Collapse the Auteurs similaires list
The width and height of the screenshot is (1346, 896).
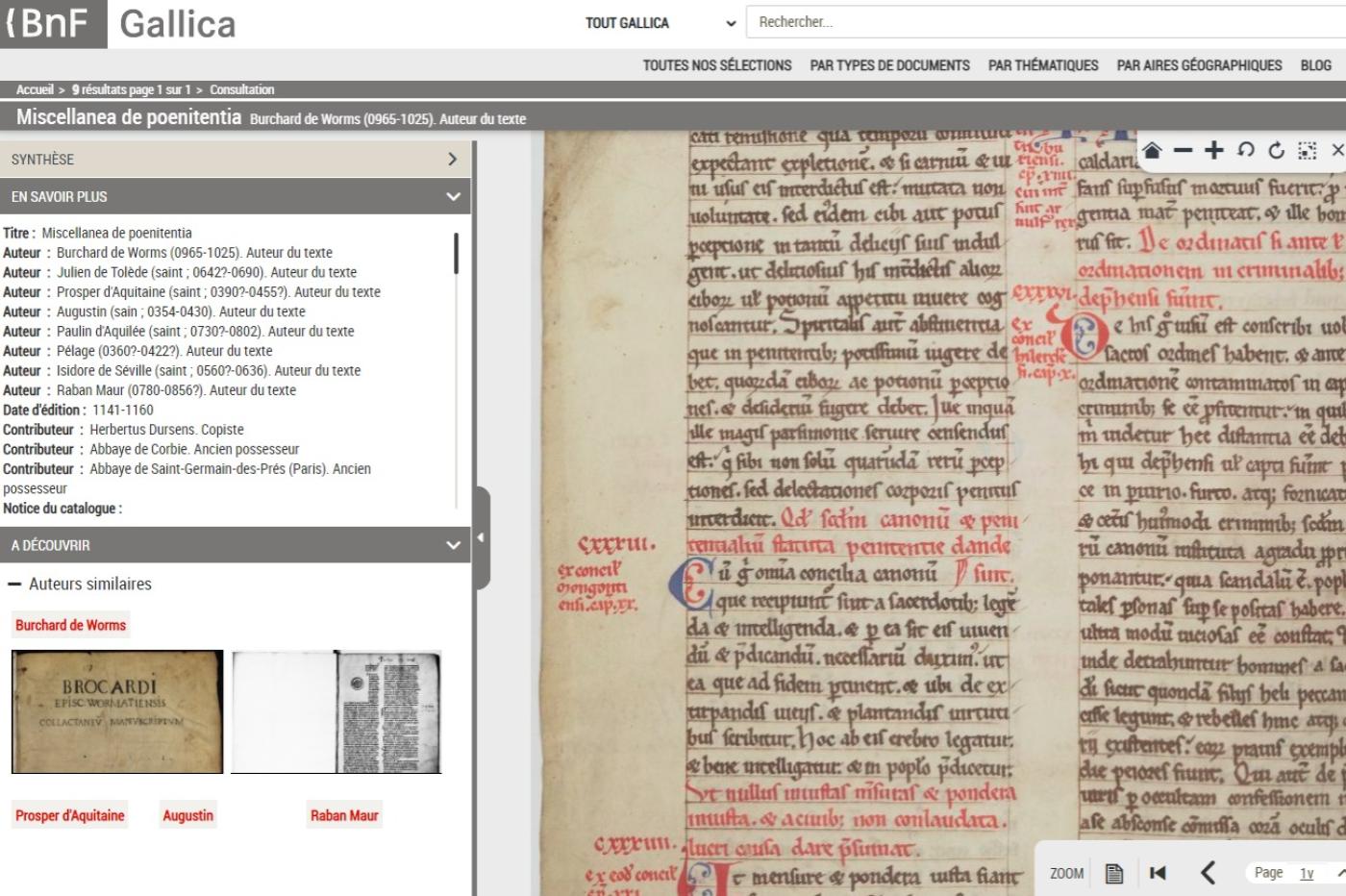pyautogui.click(x=80, y=584)
